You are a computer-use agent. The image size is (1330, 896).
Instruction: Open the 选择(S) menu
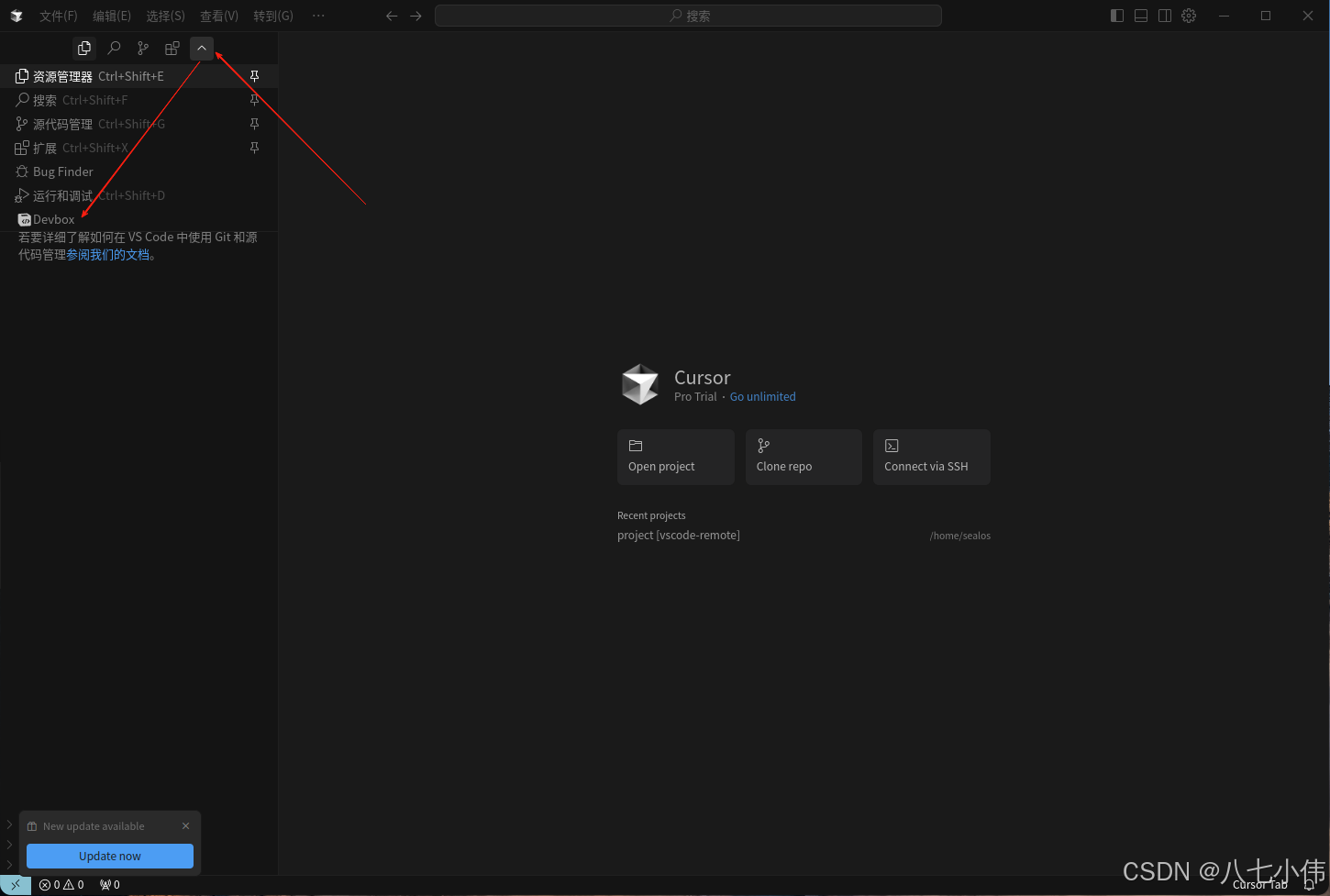point(165,16)
